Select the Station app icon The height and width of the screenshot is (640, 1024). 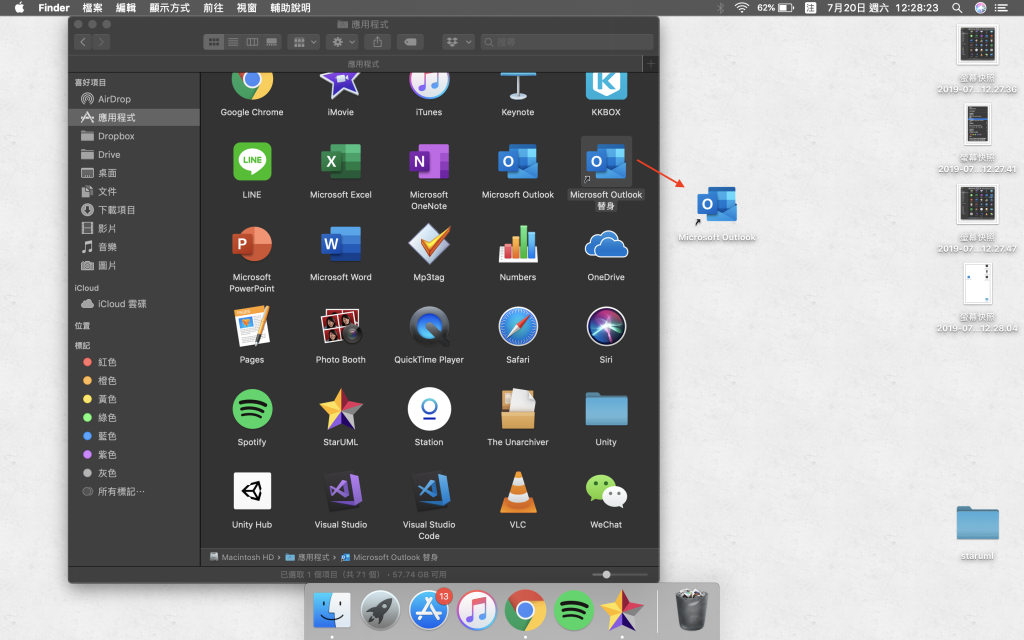(429, 409)
